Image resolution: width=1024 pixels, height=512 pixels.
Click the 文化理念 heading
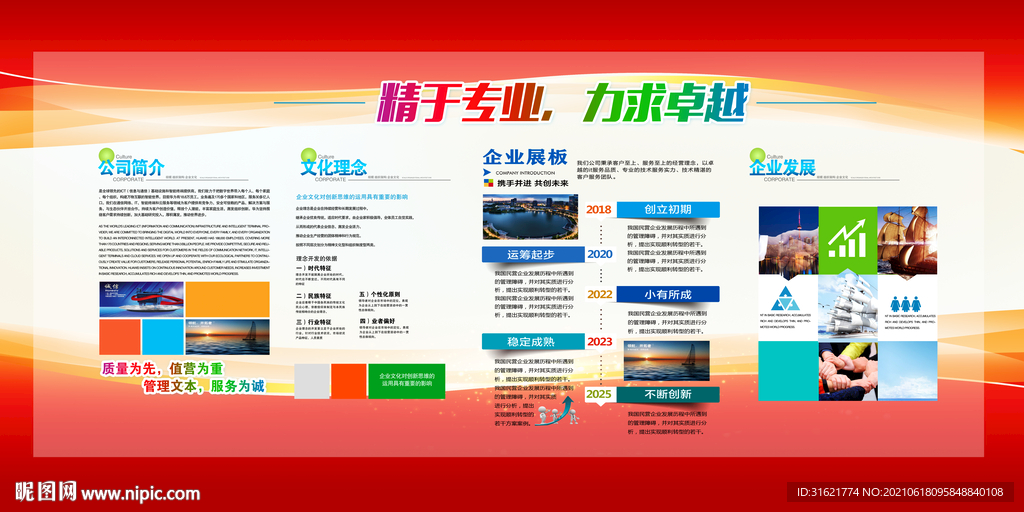click(334, 168)
